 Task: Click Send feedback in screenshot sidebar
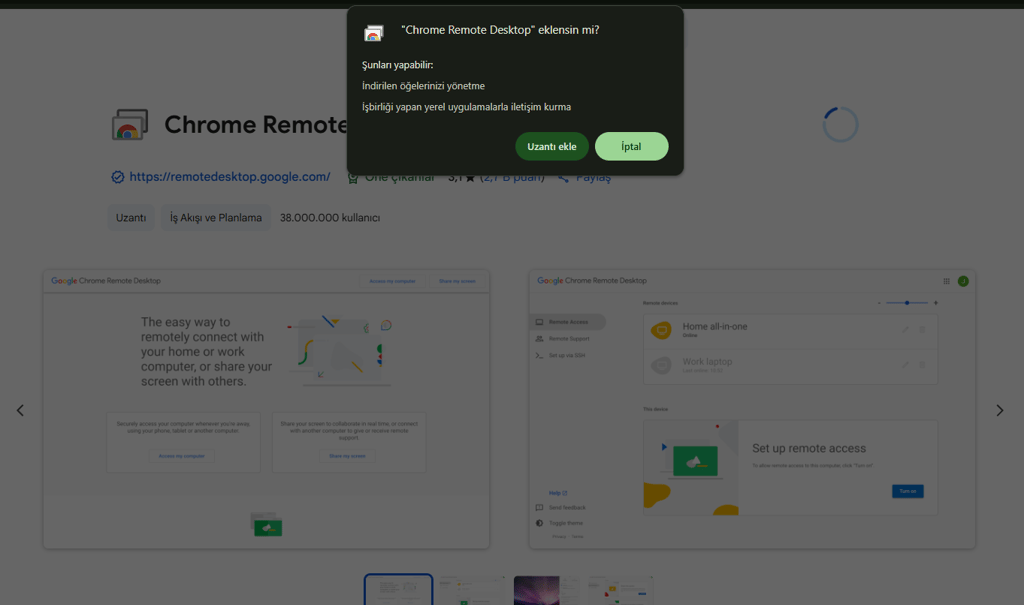tap(561, 508)
